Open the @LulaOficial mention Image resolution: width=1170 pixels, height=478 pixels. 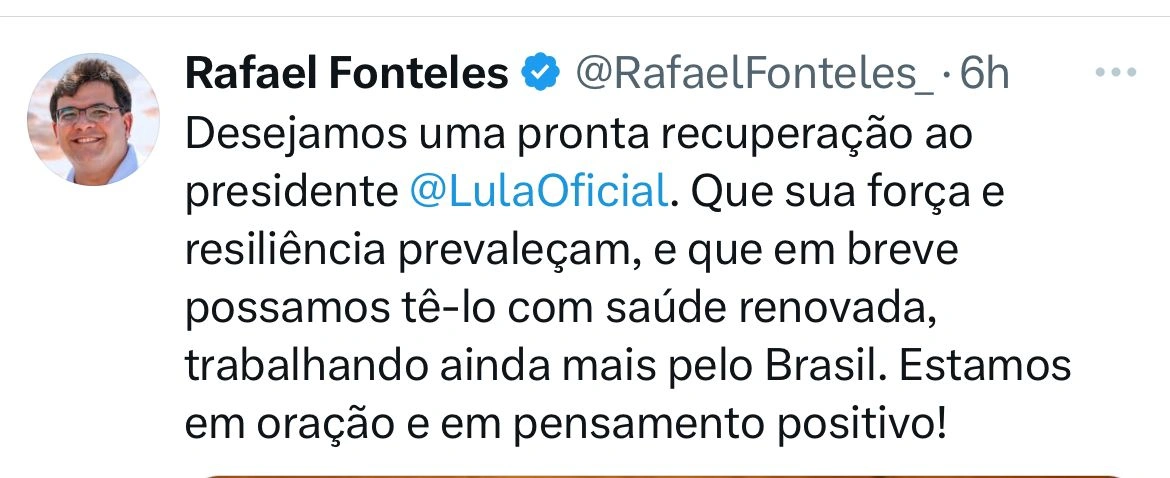[538, 191]
